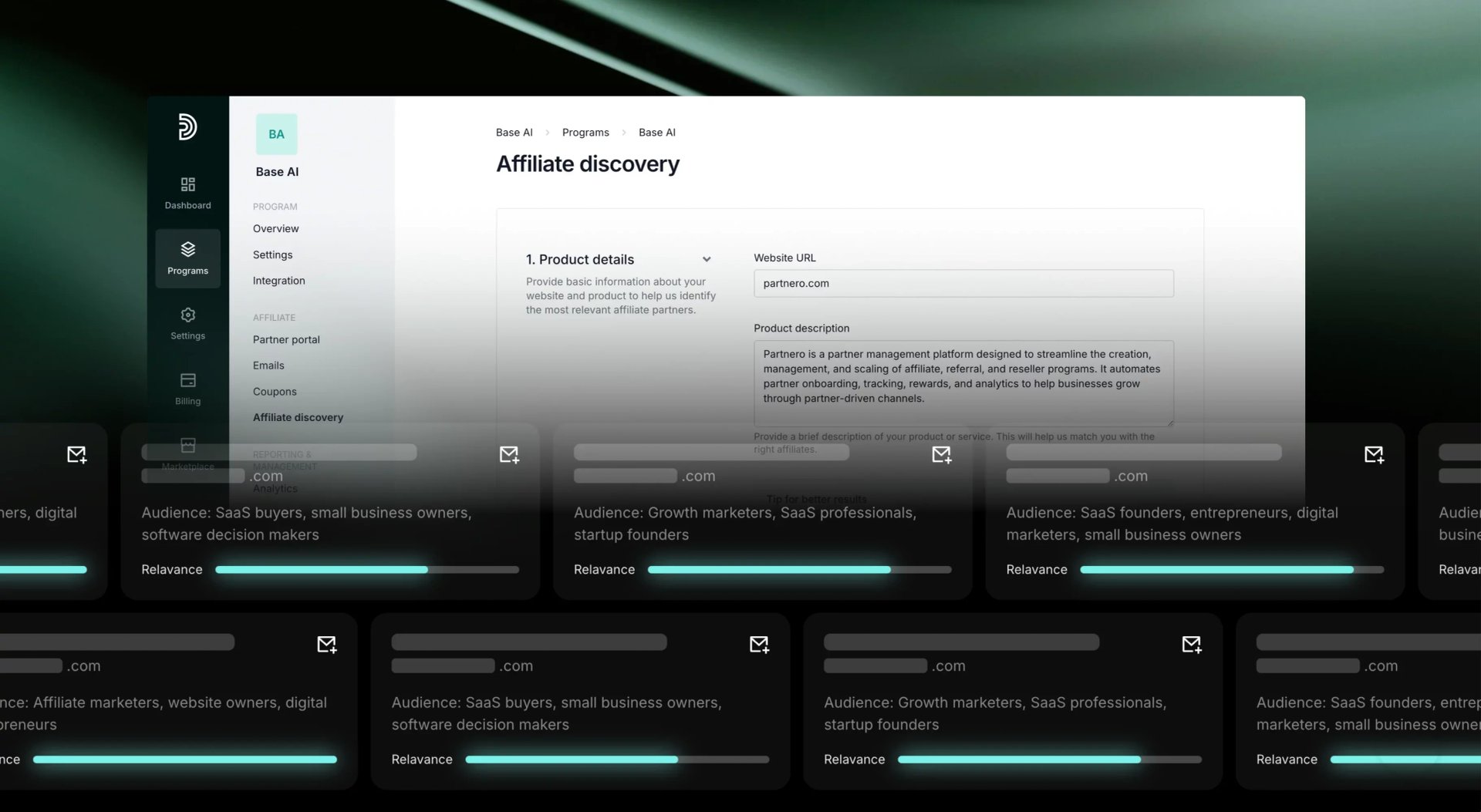Select Affiliate discovery in the side menu
This screenshot has height=812, width=1481.
click(298, 417)
